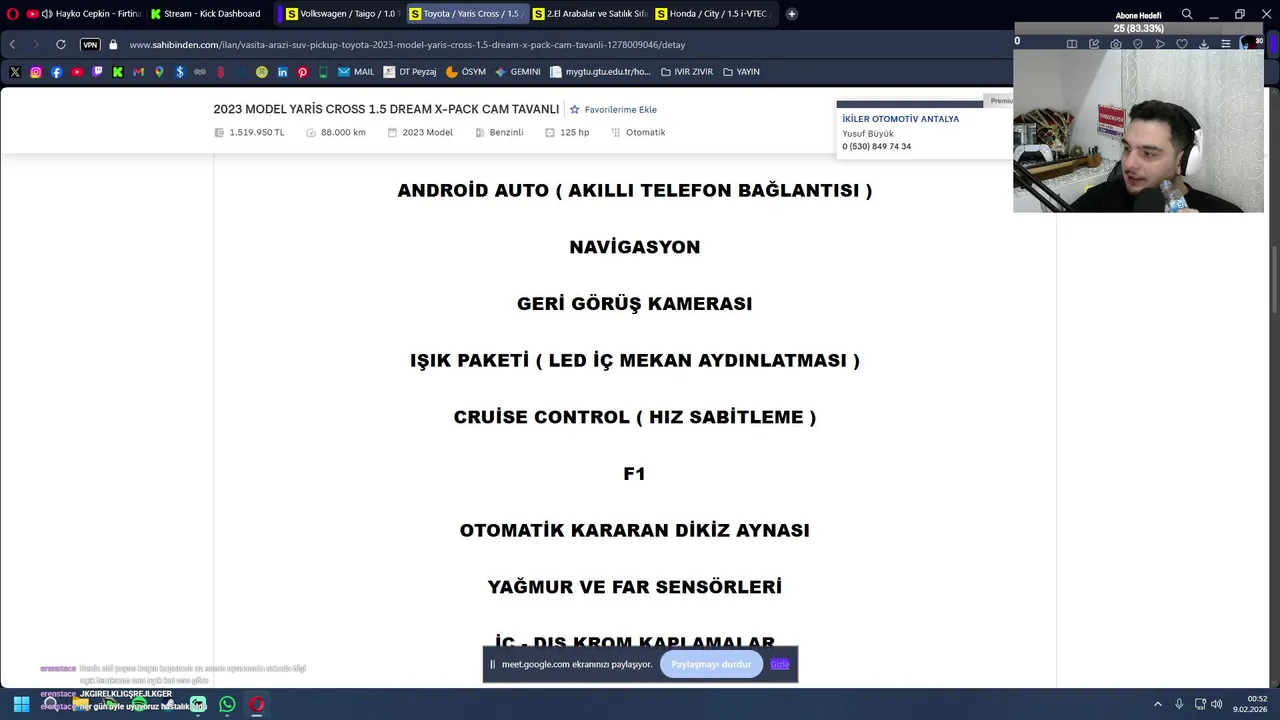This screenshot has height=720, width=1280.
Task: Open the MAIL bookmark
Action: [356, 72]
